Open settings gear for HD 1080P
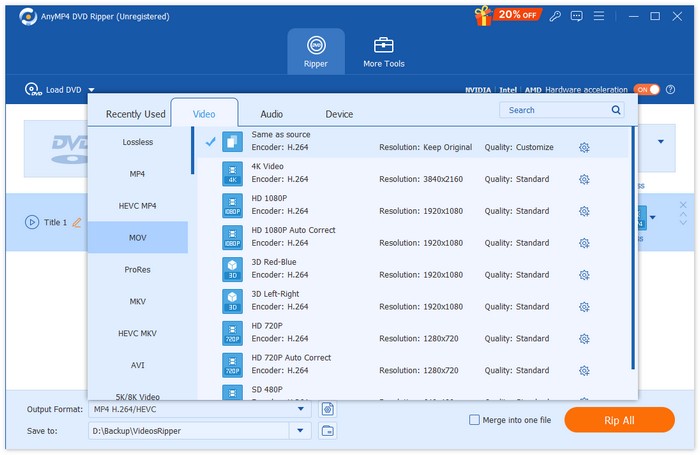The height and width of the screenshot is (455, 700). (x=584, y=212)
